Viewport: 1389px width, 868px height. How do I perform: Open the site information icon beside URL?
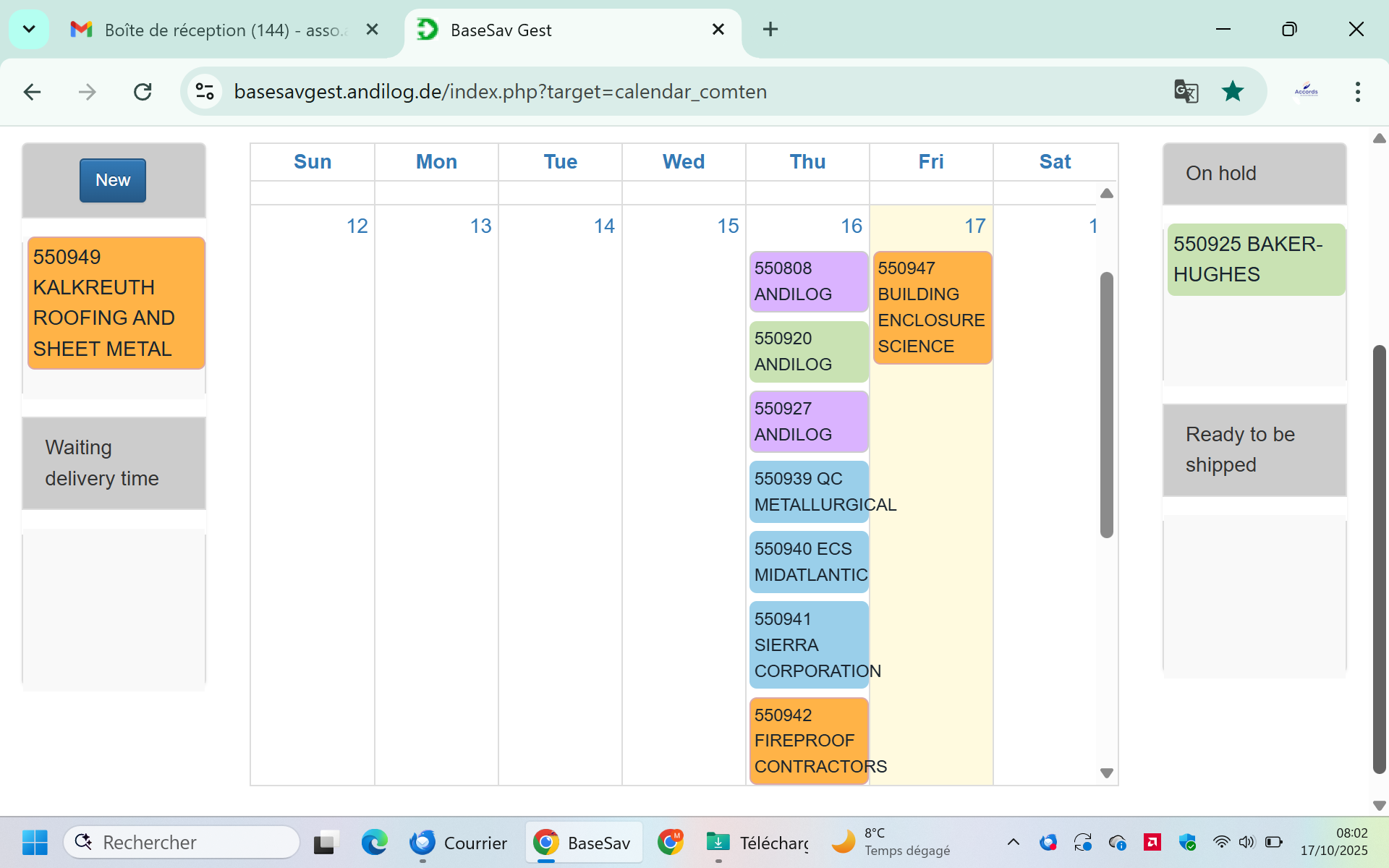pyautogui.click(x=205, y=92)
